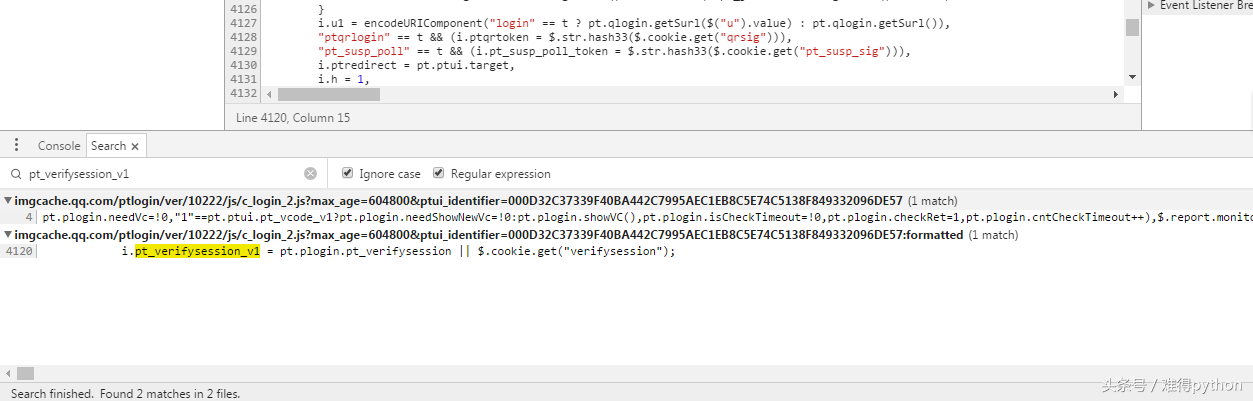
Task: Click the code editor vertical scrollbar thumb
Action: pos(1132,27)
